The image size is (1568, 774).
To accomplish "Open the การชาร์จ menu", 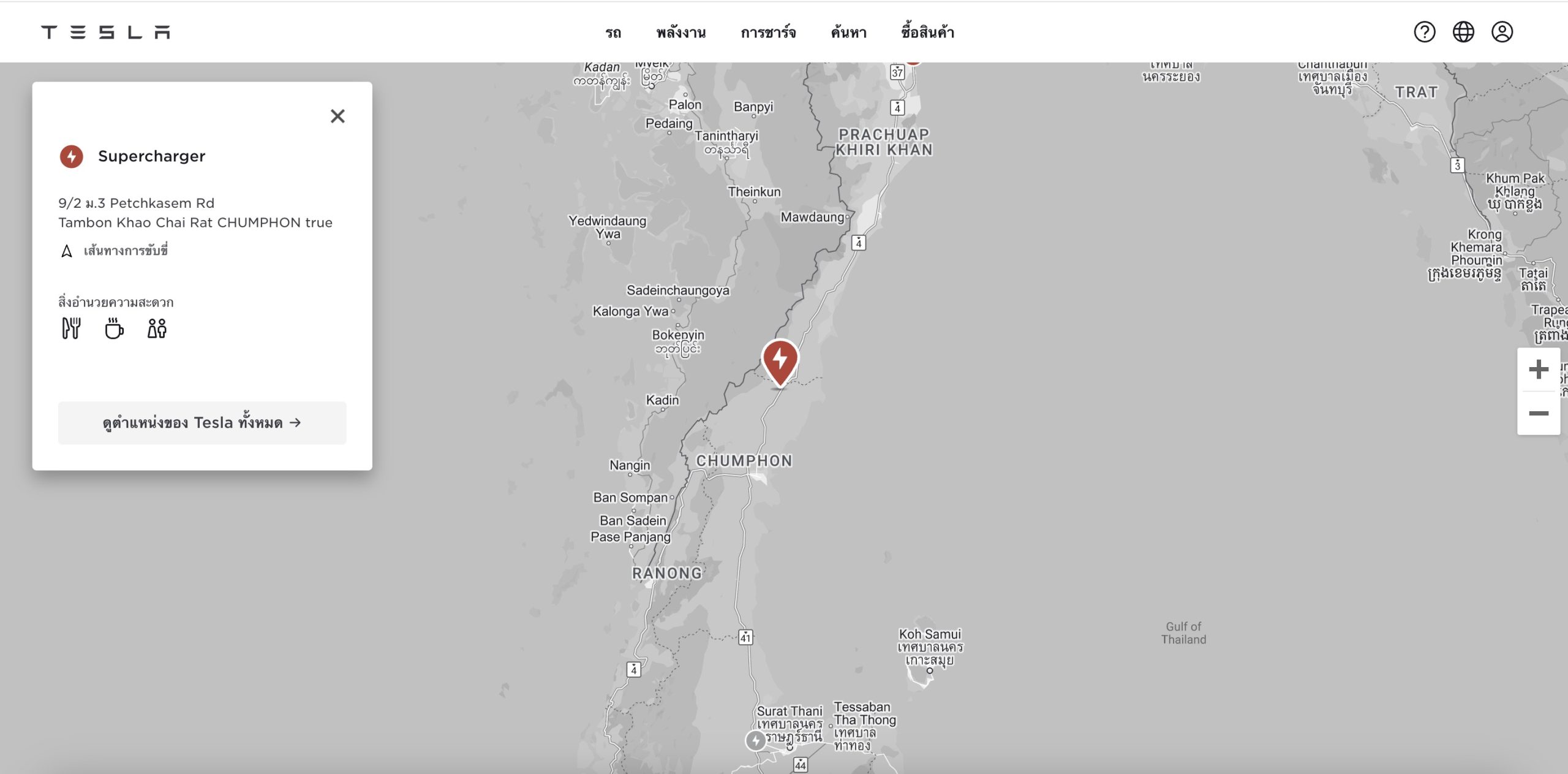I will [768, 32].
